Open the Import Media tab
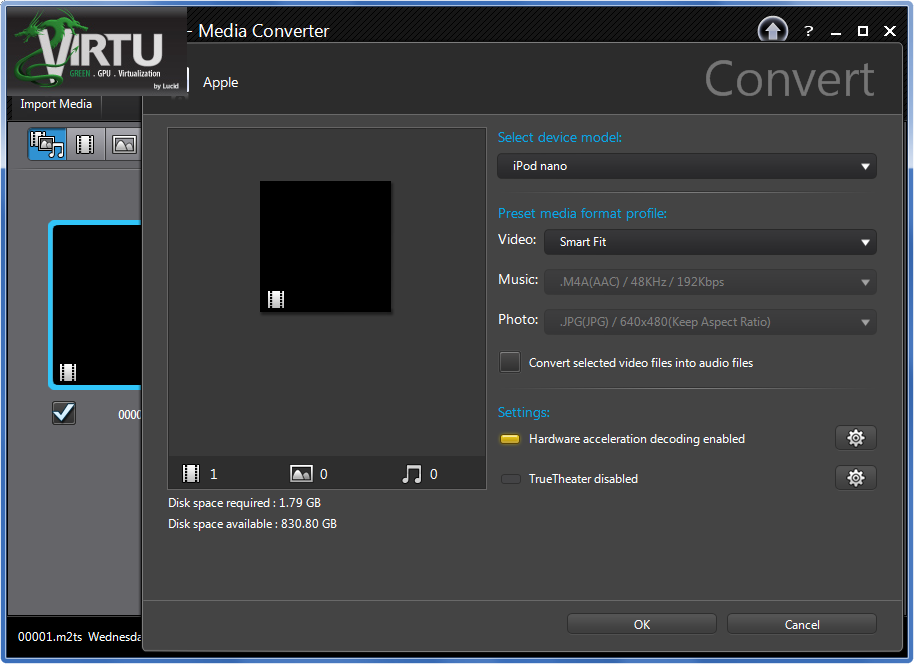This screenshot has height=664, width=914. click(56, 104)
